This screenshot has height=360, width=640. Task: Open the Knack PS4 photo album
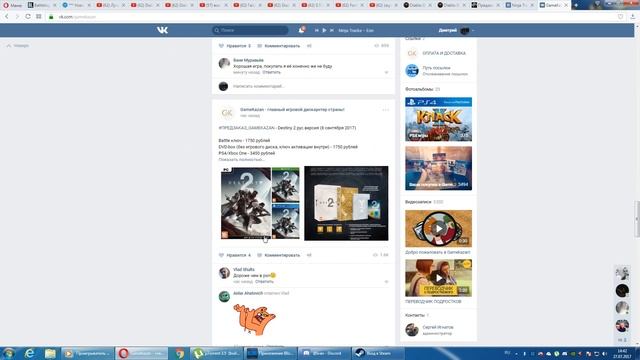[x=438, y=119]
